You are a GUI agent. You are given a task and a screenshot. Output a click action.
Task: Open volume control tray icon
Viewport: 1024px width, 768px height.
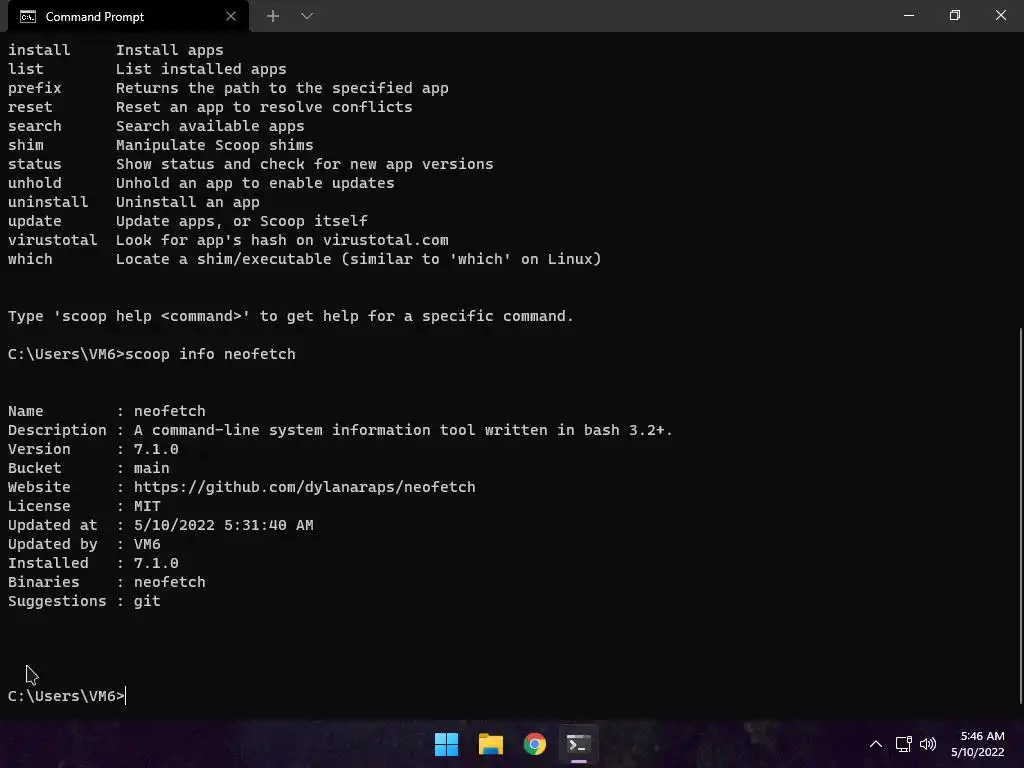point(927,744)
